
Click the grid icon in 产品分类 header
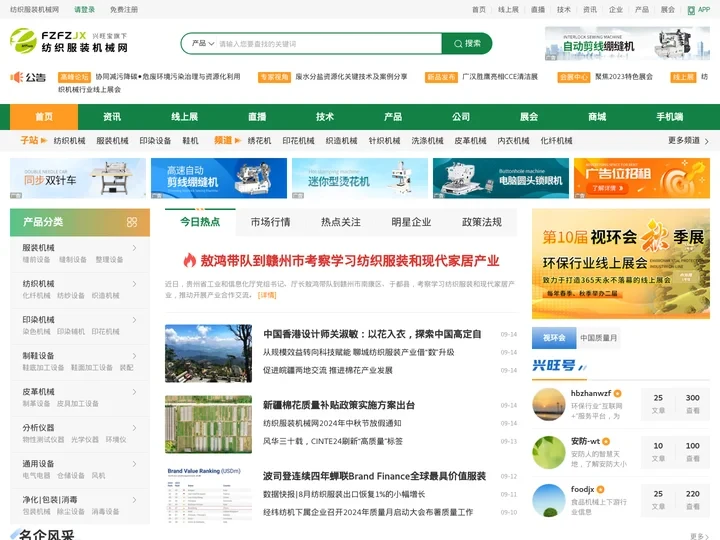(132, 222)
